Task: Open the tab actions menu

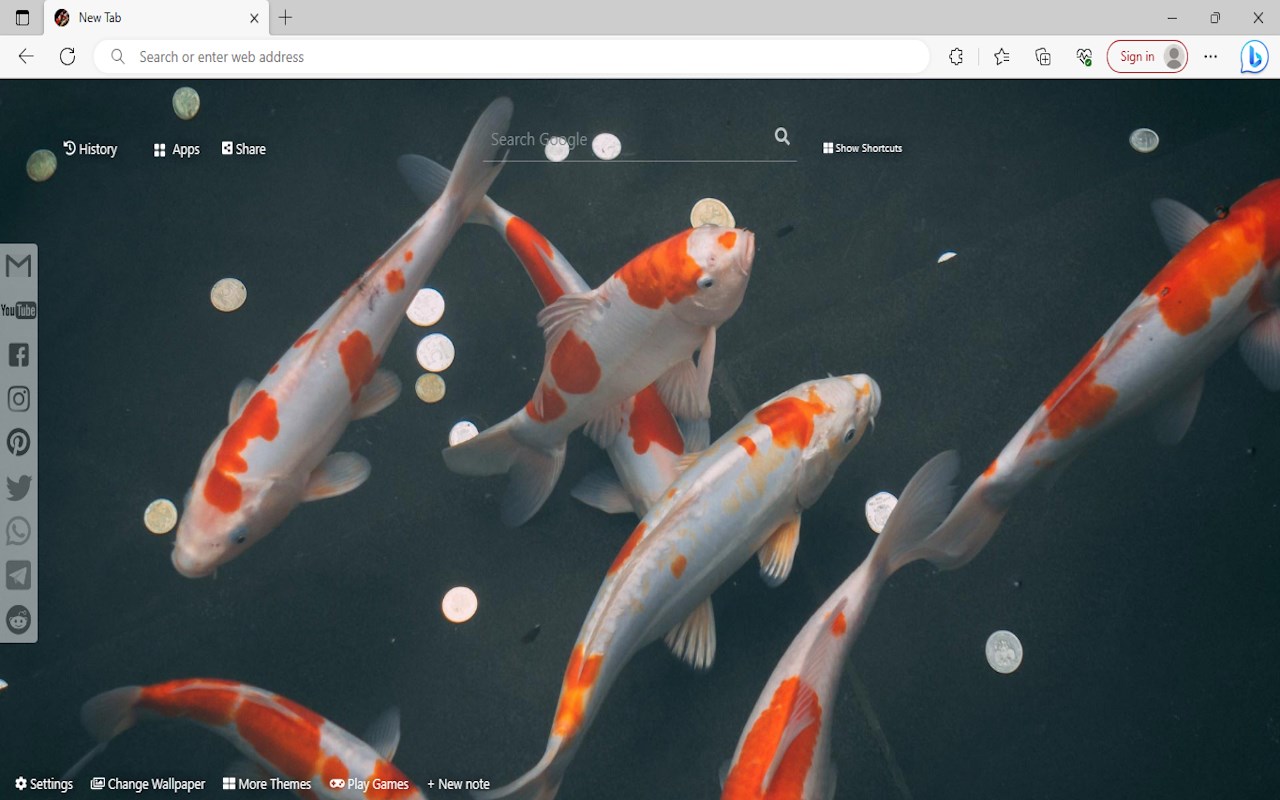Action: [22, 18]
